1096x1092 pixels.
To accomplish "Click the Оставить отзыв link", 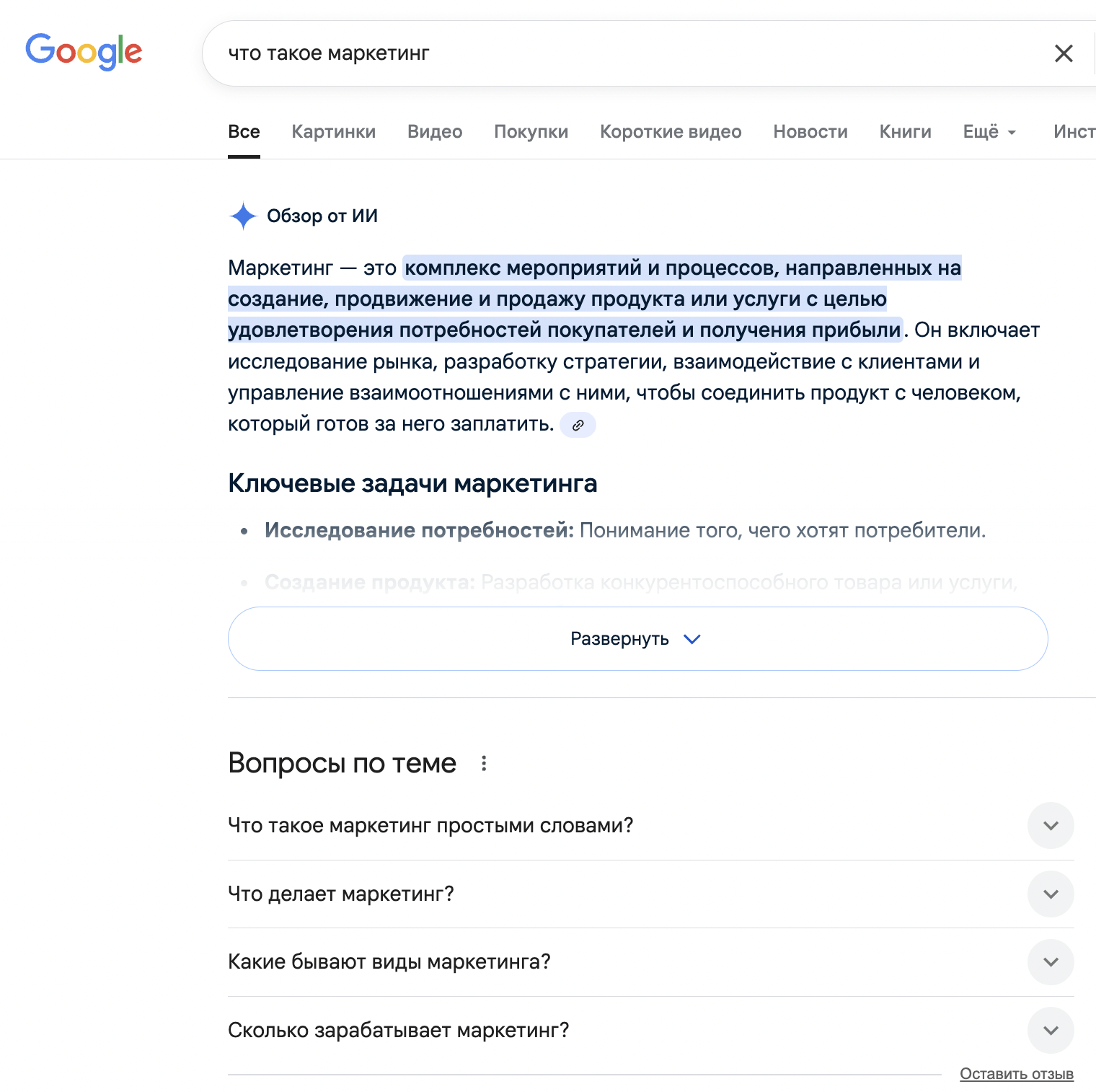I will pos(1017,1074).
